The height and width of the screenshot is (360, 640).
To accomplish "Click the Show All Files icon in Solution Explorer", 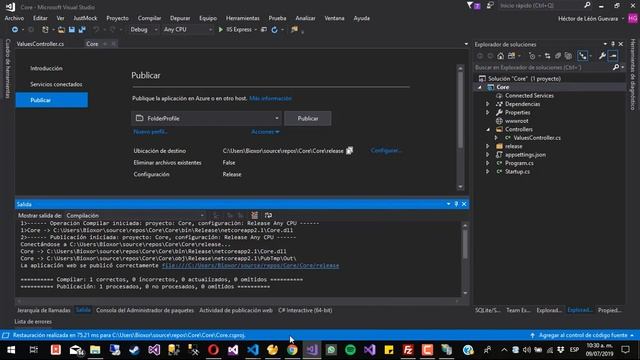I will tap(568, 56).
